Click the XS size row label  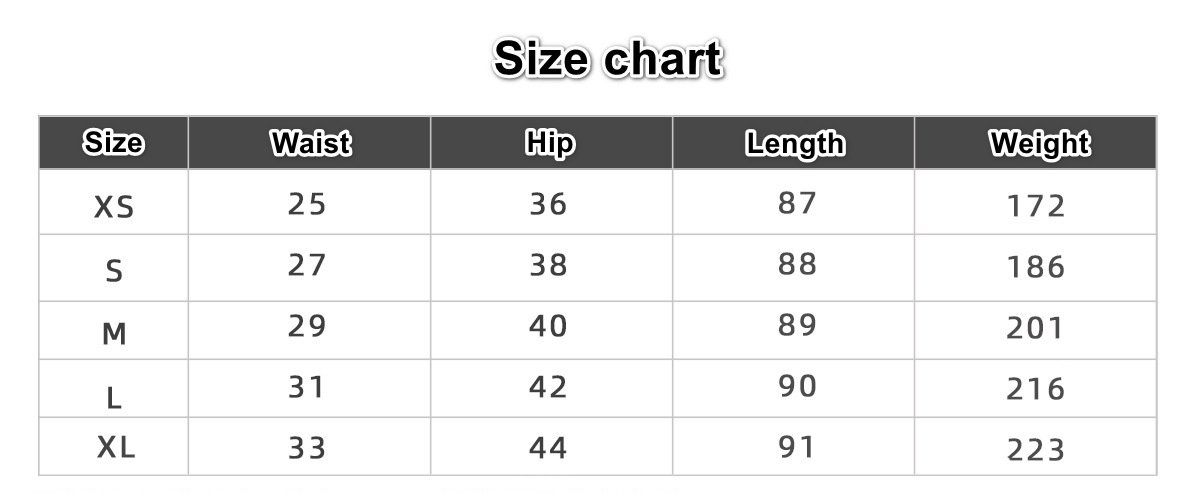point(114,207)
